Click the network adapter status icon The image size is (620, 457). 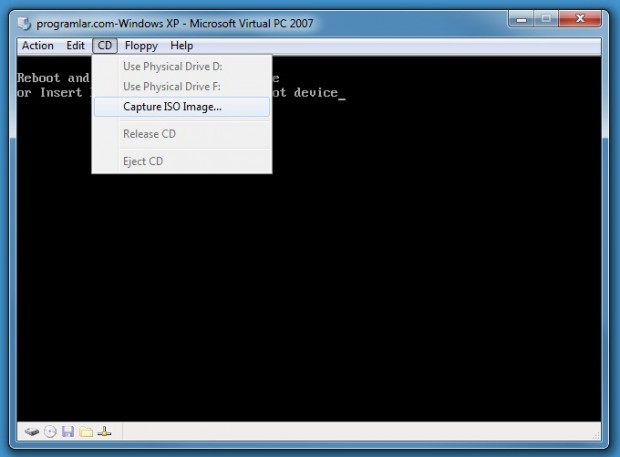click(x=104, y=432)
